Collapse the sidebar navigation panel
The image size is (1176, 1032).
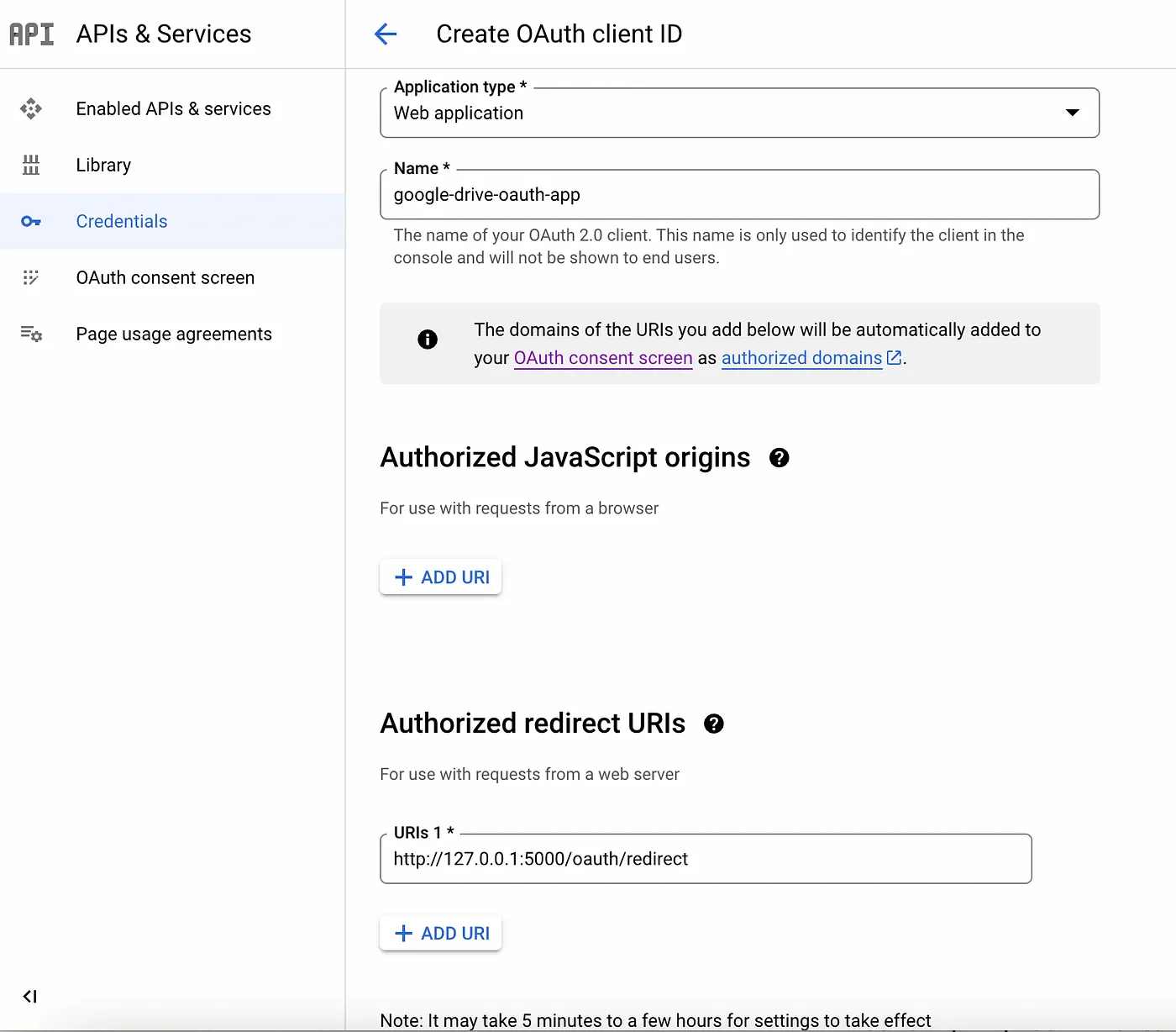30,996
